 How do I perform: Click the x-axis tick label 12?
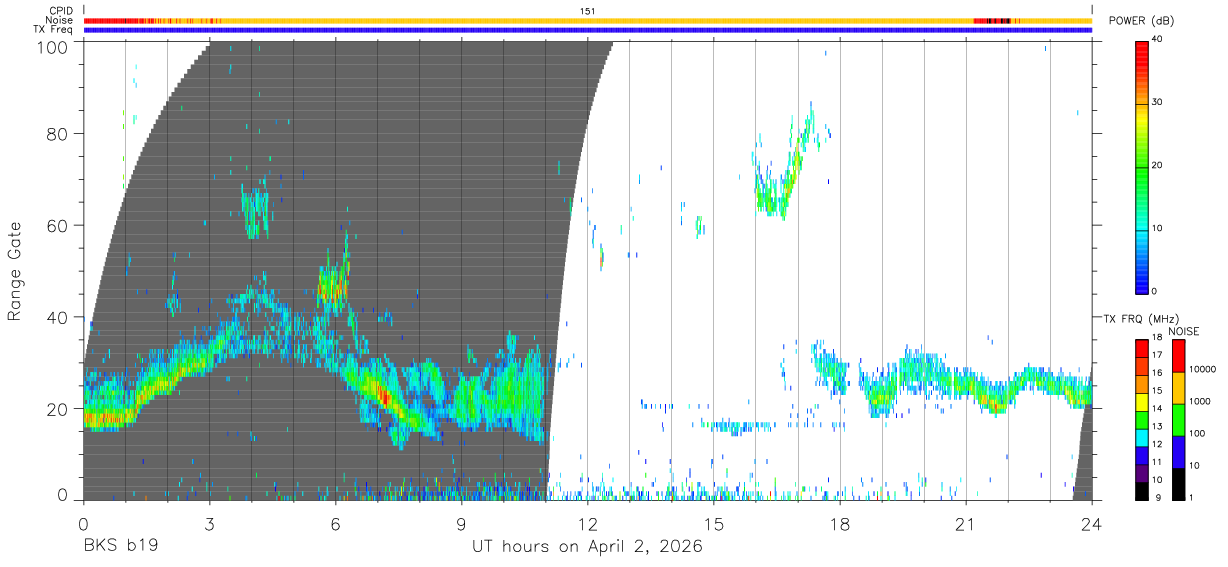pyautogui.click(x=587, y=523)
